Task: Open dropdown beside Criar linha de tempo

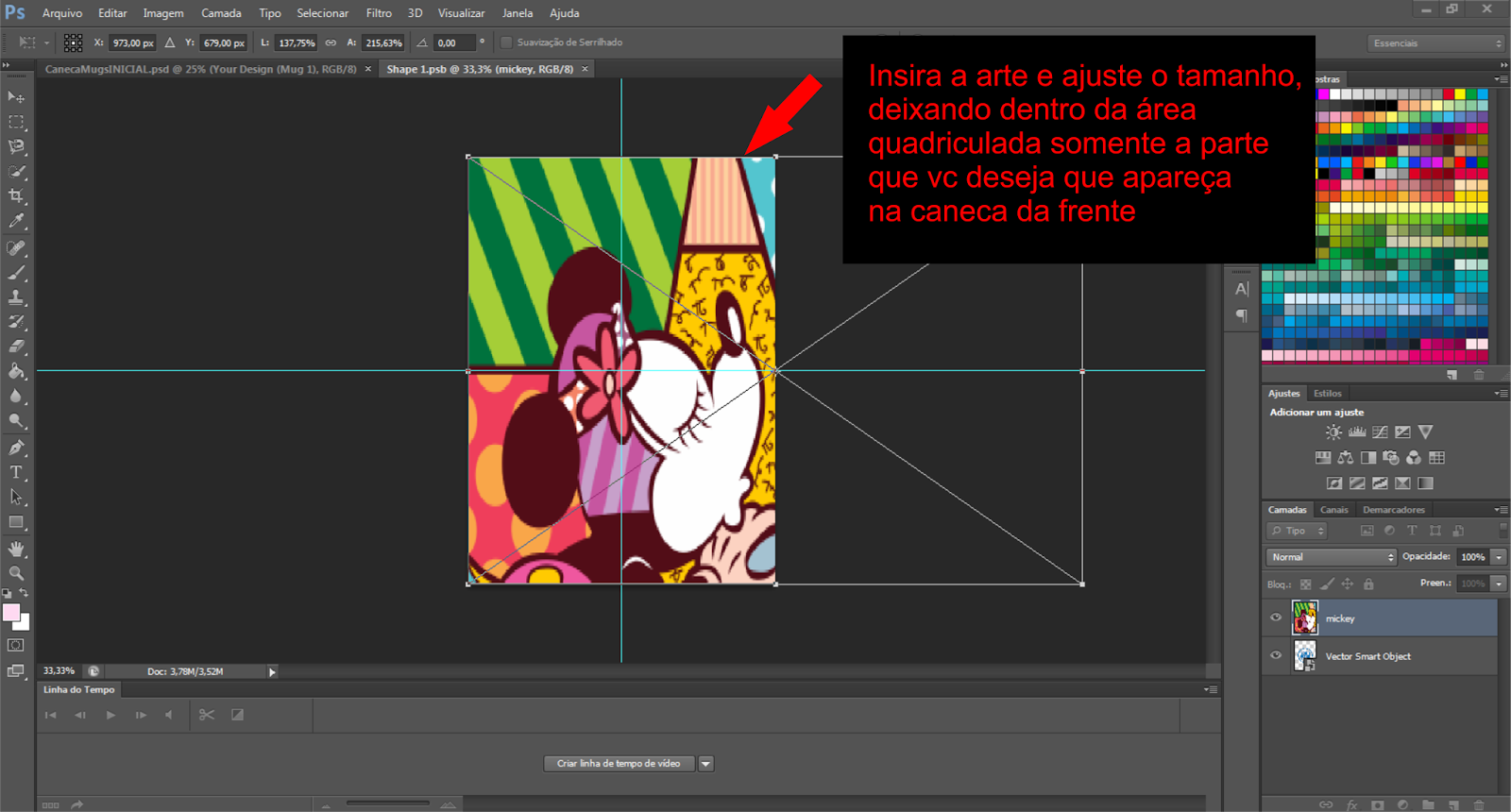Action: point(705,764)
